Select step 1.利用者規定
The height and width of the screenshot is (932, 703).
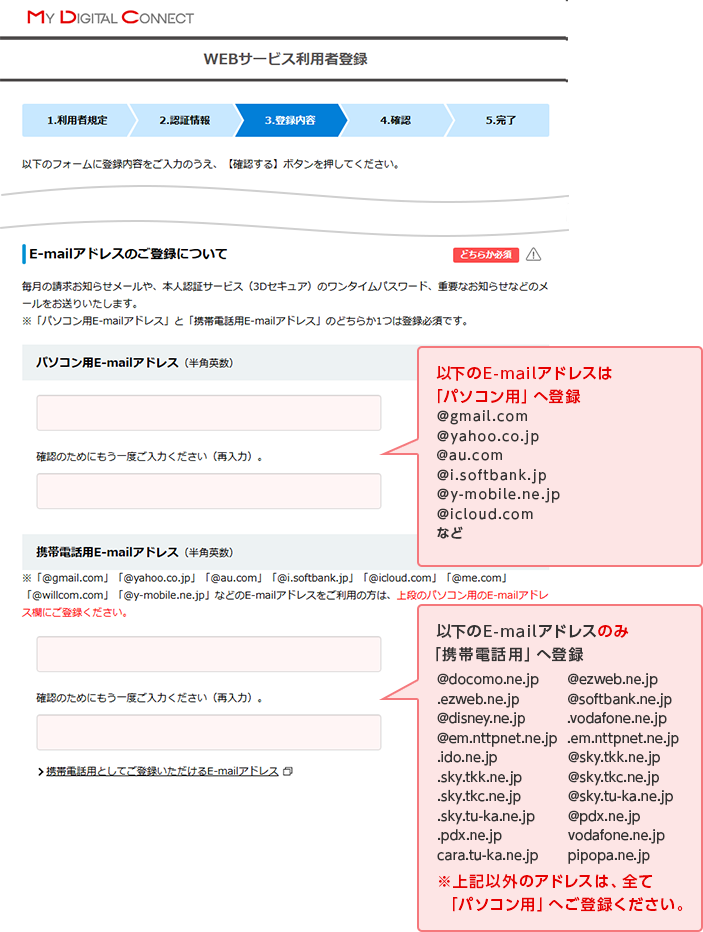click(x=77, y=120)
